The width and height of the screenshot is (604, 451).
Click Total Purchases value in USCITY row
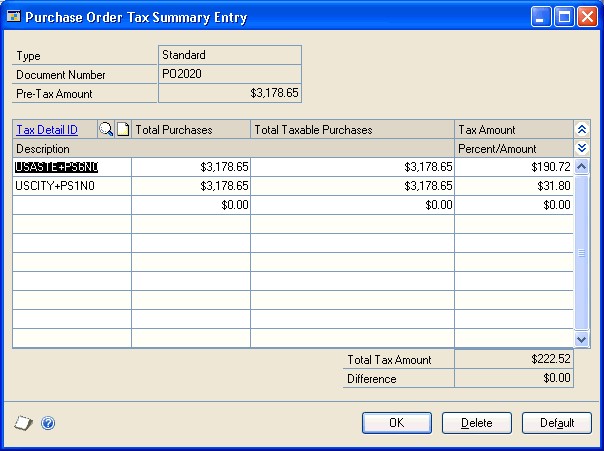click(x=191, y=186)
